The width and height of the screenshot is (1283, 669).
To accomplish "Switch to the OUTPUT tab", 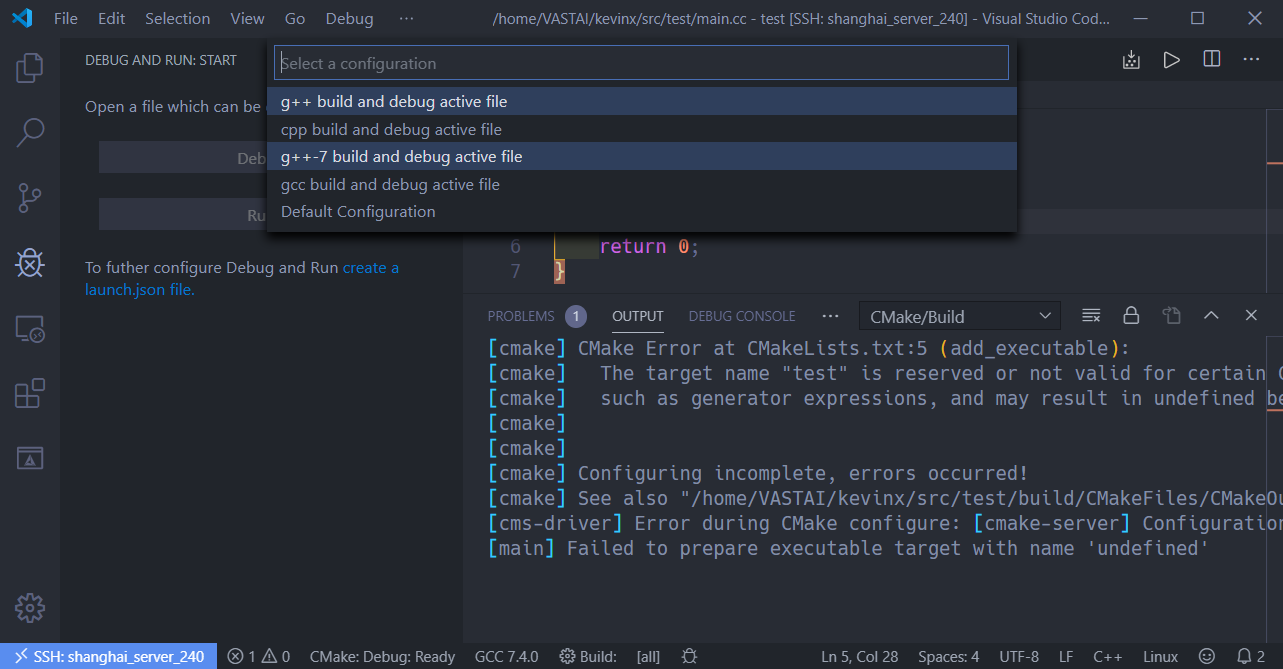I will click(x=638, y=316).
